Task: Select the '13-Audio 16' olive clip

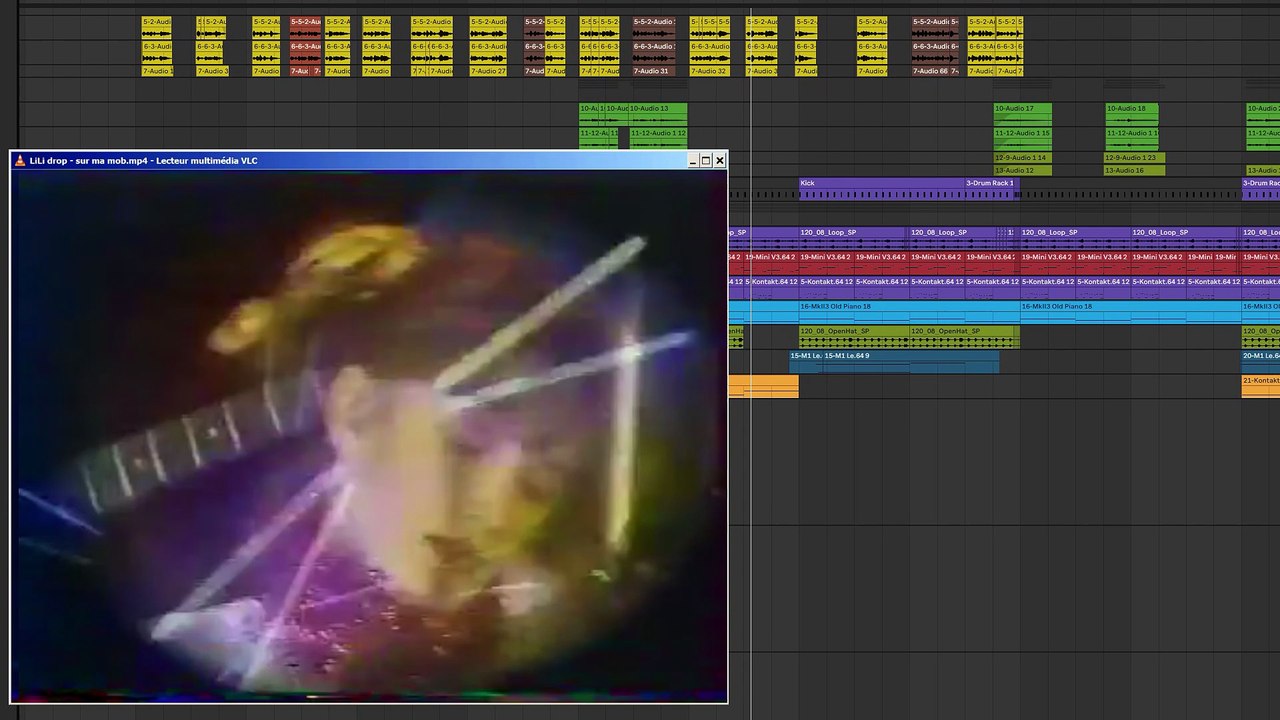Action: pyautogui.click(x=1134, y=171)
